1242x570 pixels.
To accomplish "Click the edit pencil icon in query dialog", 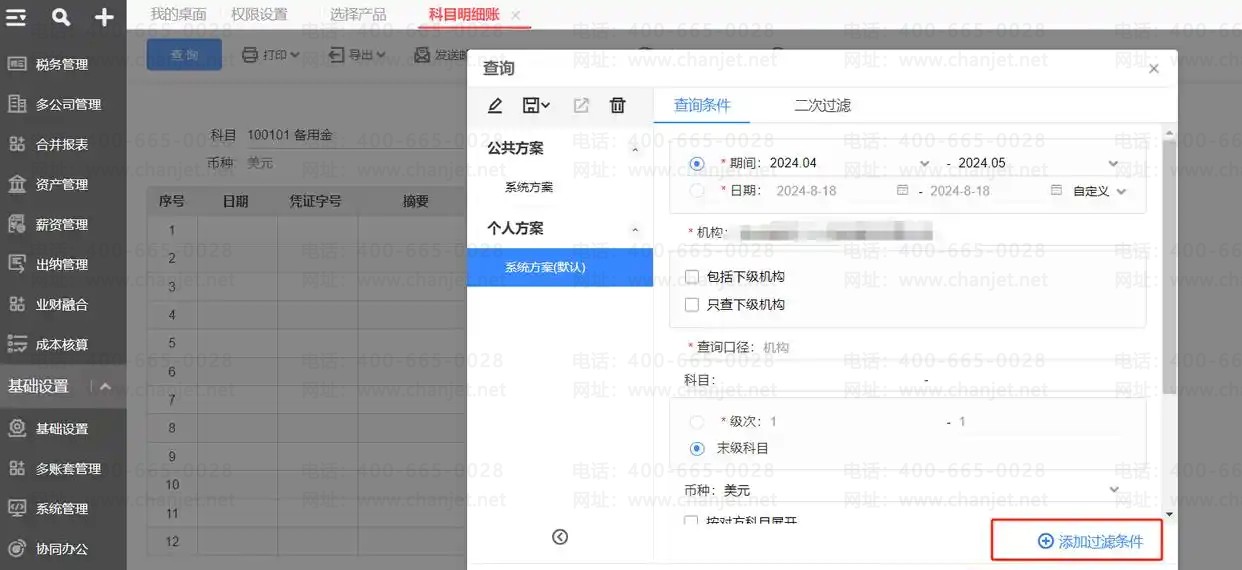I will 495,105.
